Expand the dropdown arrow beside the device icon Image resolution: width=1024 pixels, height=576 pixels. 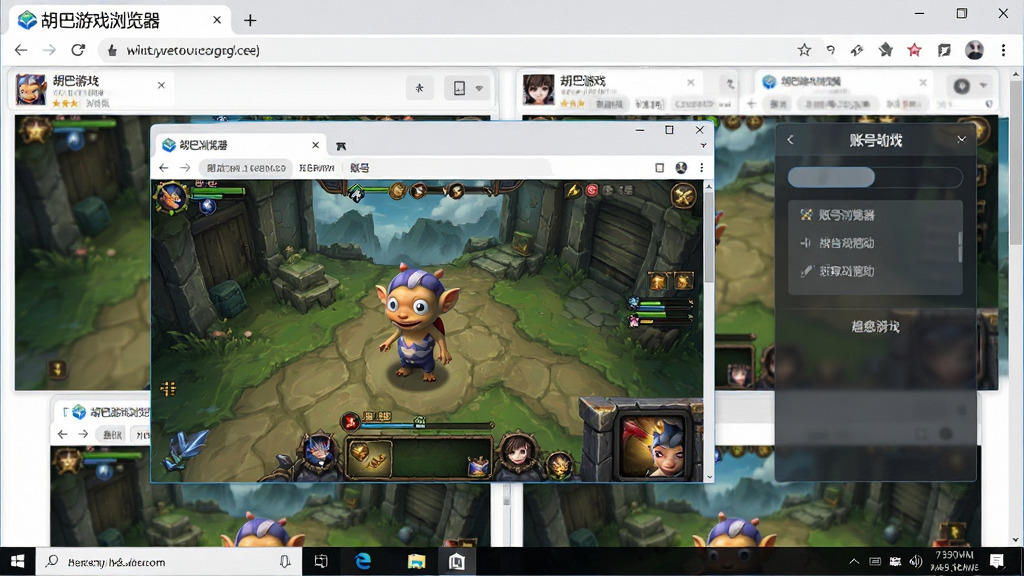tap(479, 88)
